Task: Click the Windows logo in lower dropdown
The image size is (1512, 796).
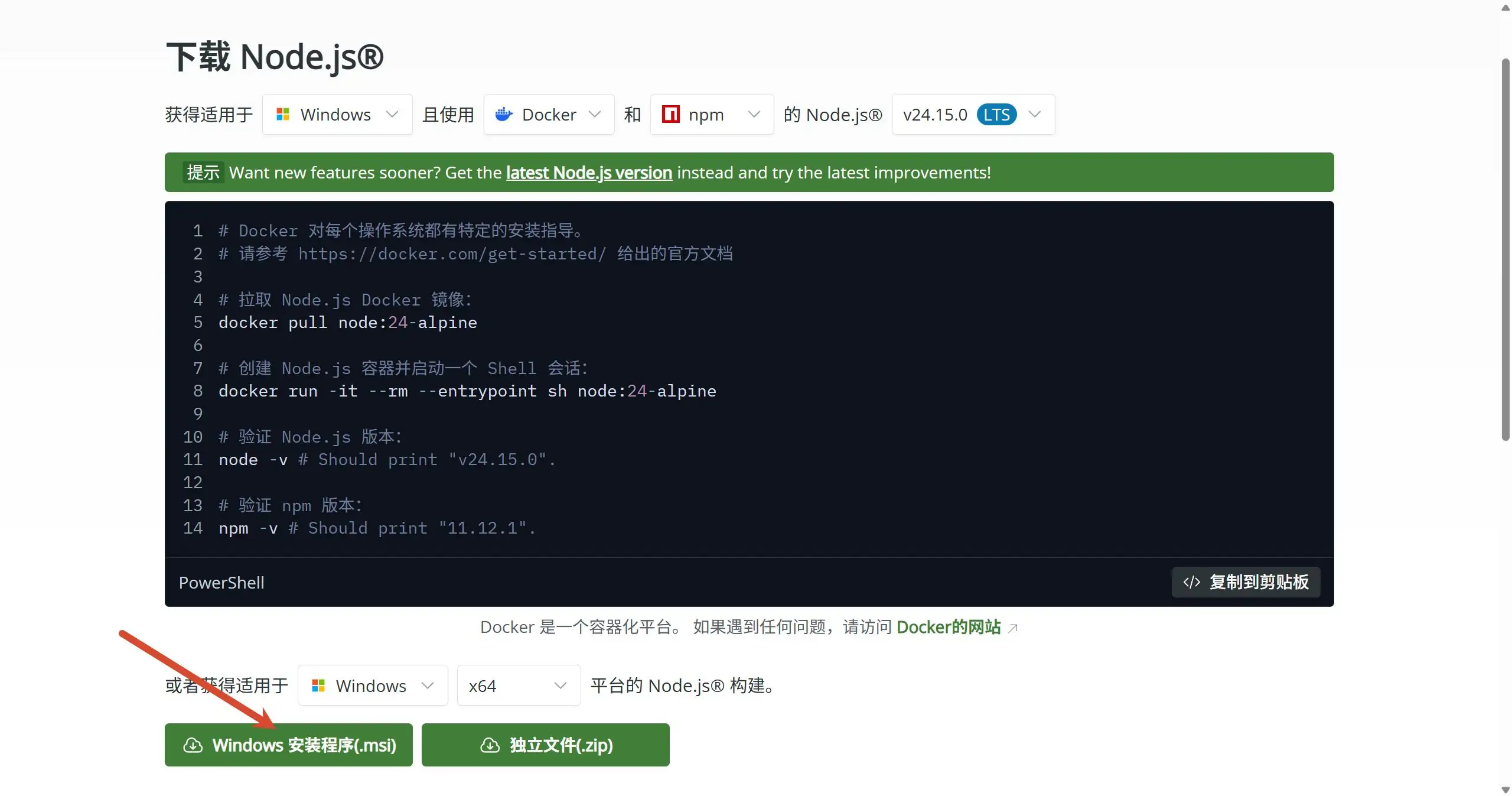Action: [318, 685]
